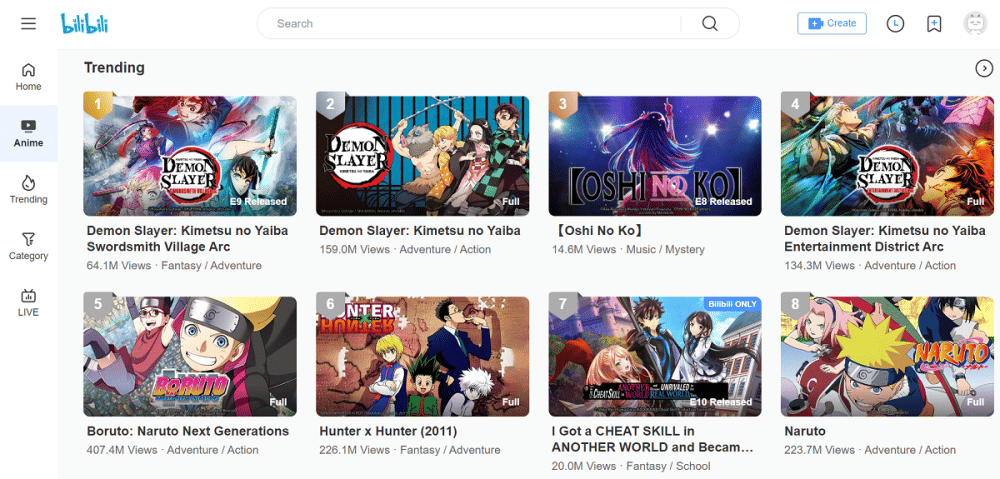Click the E10 Released label
This screenshot has height=479, width=1000.
click(x=721, y=402)
